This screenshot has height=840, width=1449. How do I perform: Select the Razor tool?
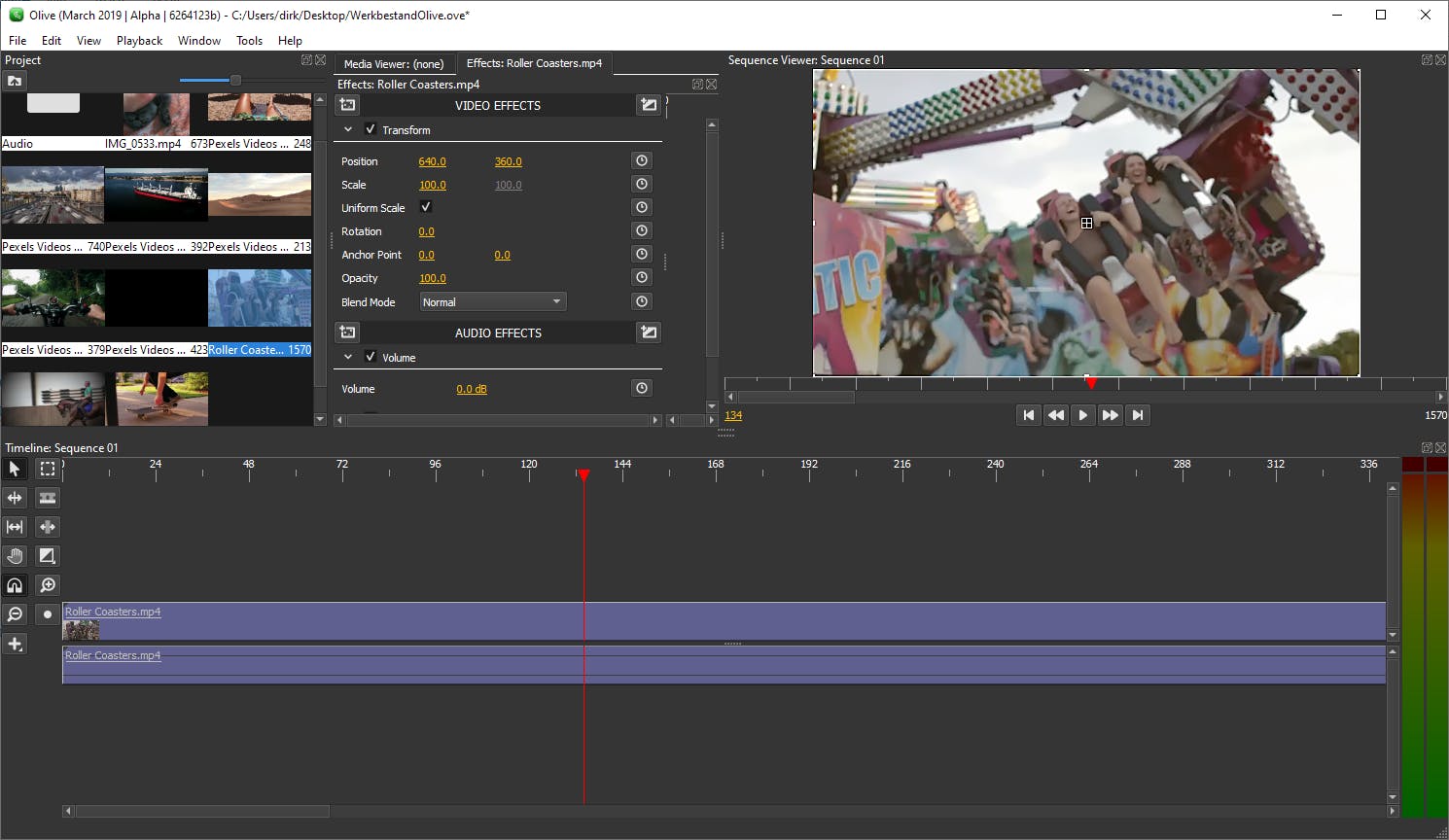click(47, 498)
